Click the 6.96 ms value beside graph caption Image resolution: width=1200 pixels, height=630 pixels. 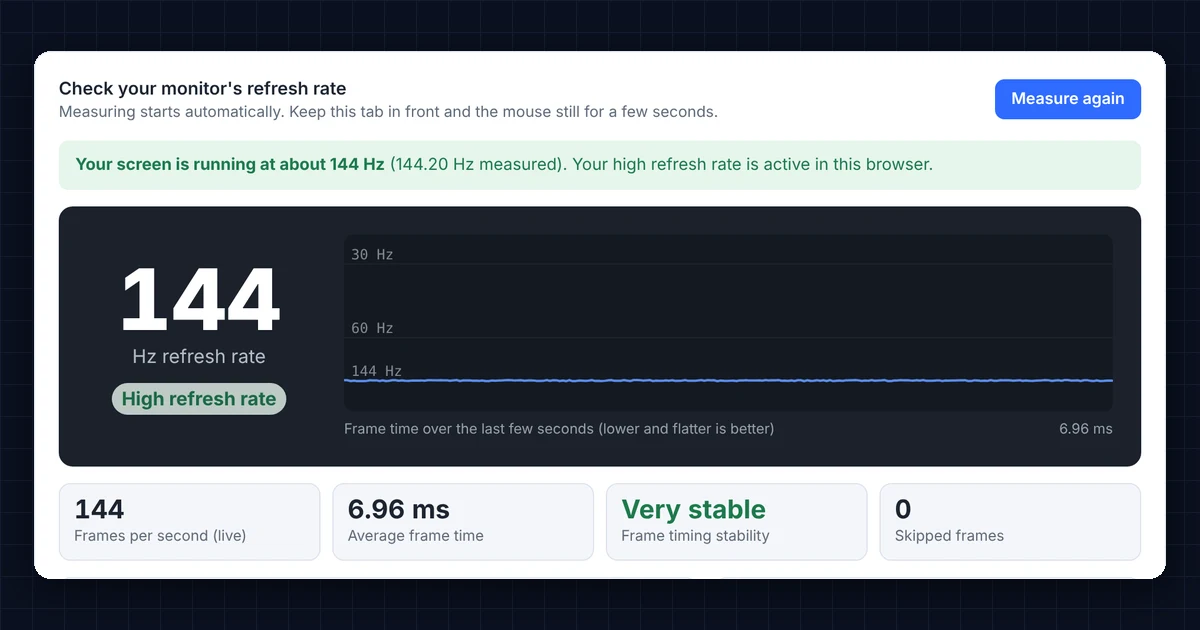click(x=1086, y=429)
